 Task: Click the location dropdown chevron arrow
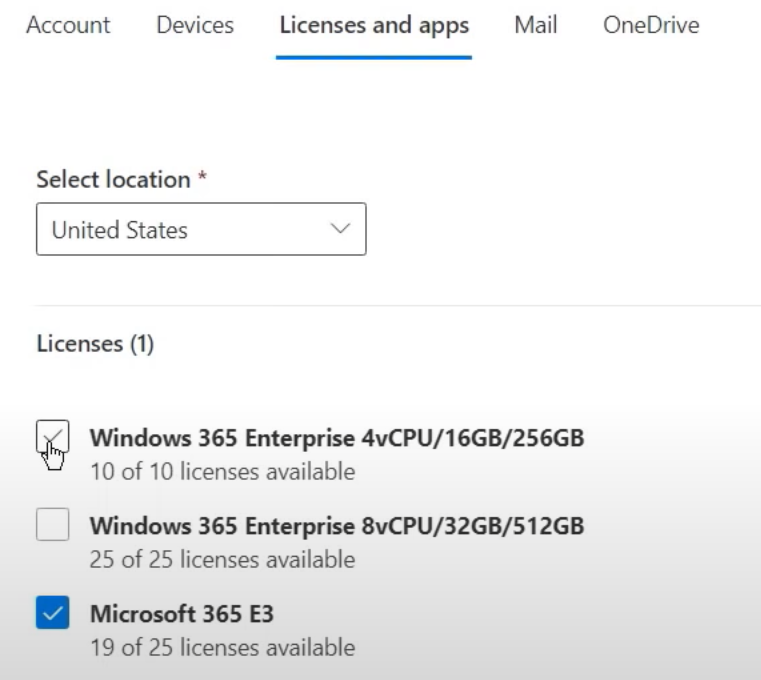coord(340,228)
